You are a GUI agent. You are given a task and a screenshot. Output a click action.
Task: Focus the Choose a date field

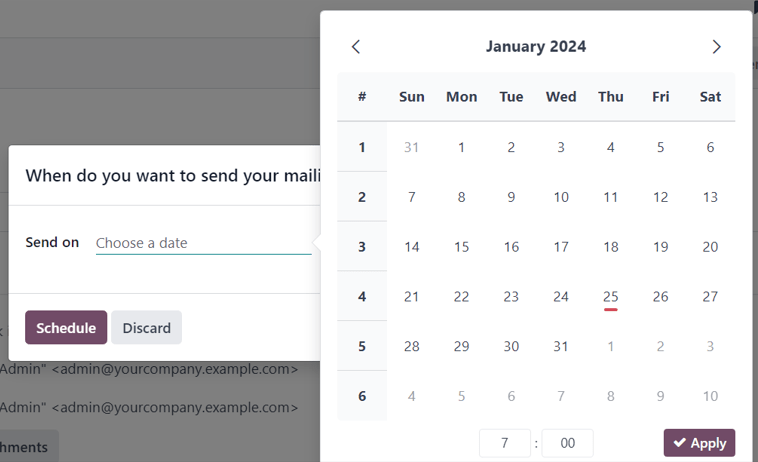coord(203,243)
